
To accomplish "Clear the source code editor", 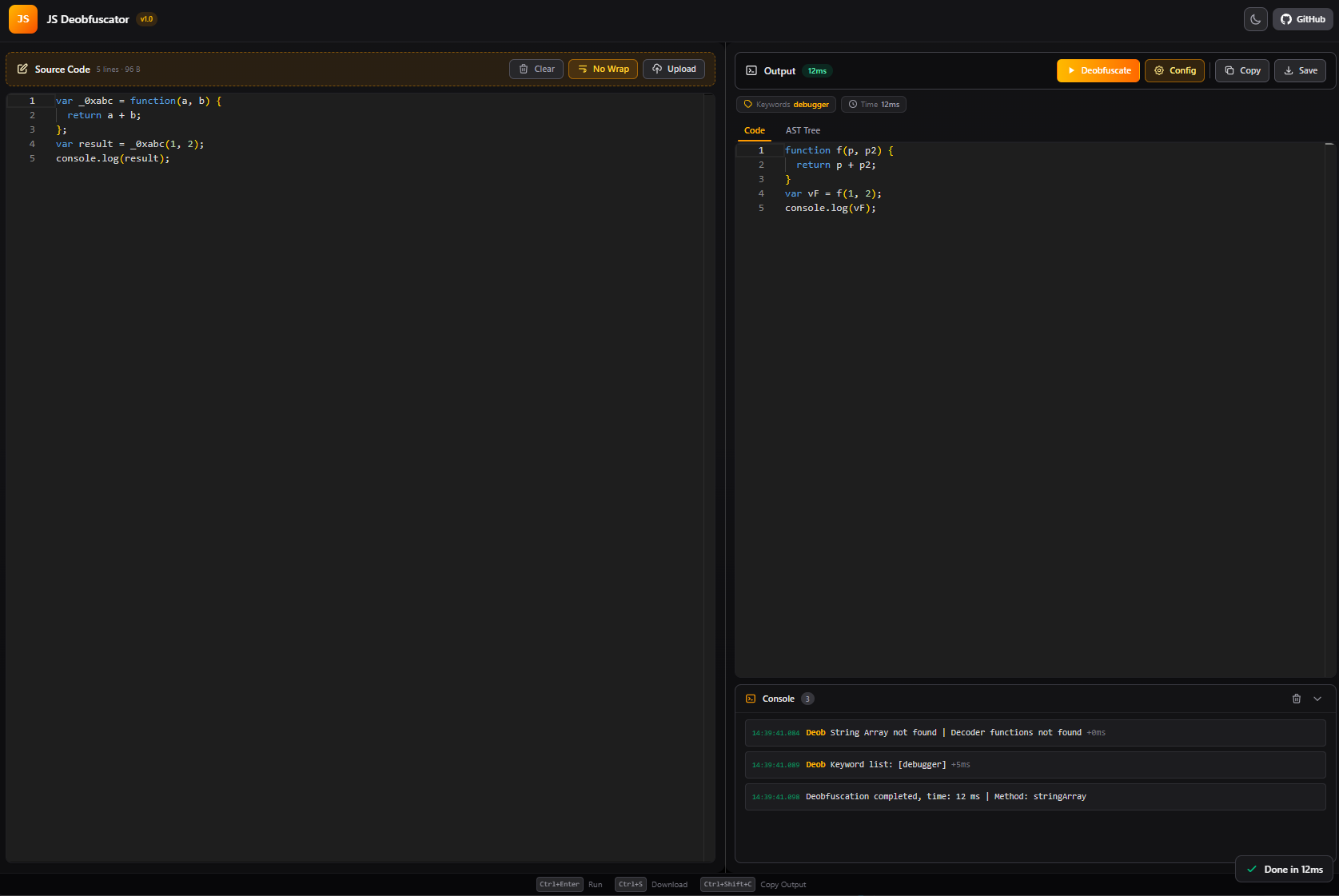I will [536, 70].
